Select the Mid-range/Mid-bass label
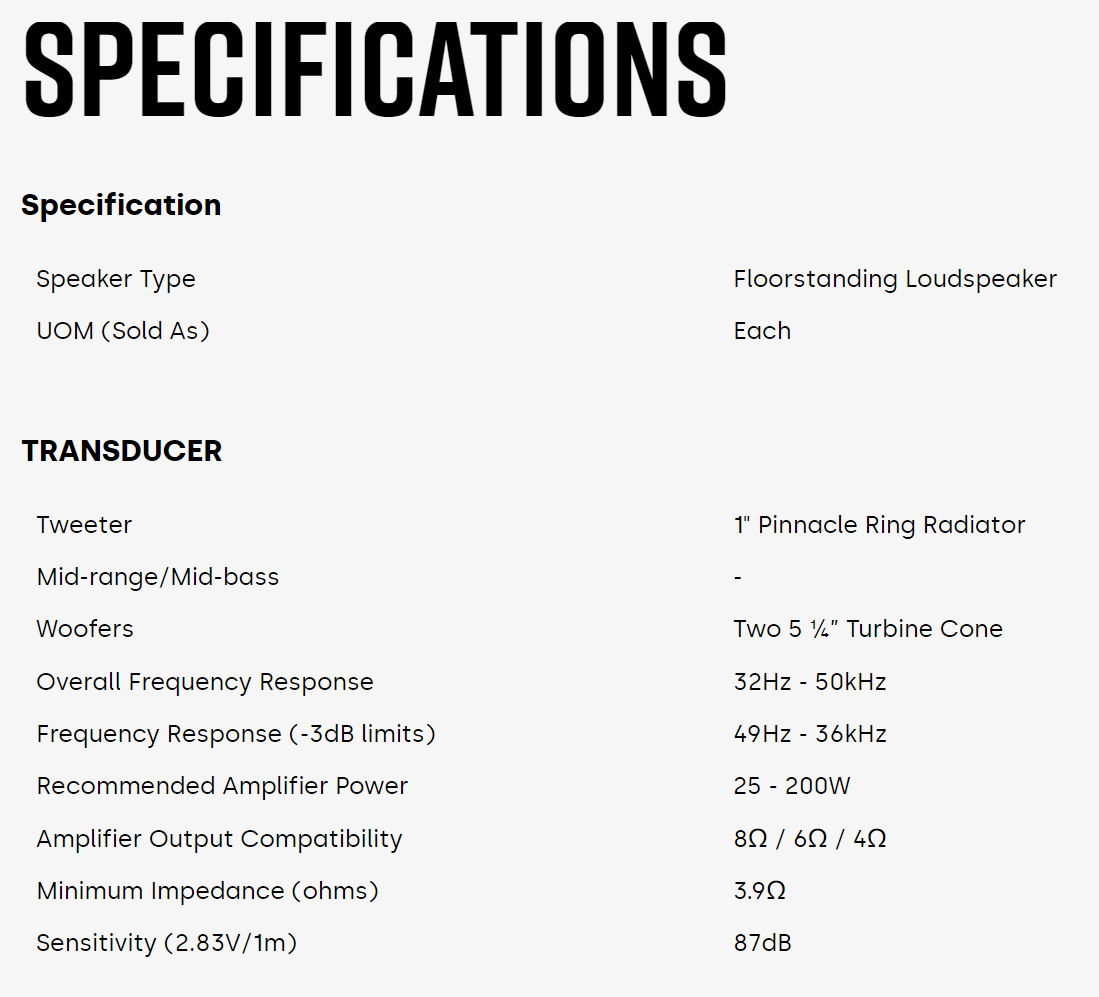The width and height of the screenshot is (1099, 997). (x=158, y=577)
